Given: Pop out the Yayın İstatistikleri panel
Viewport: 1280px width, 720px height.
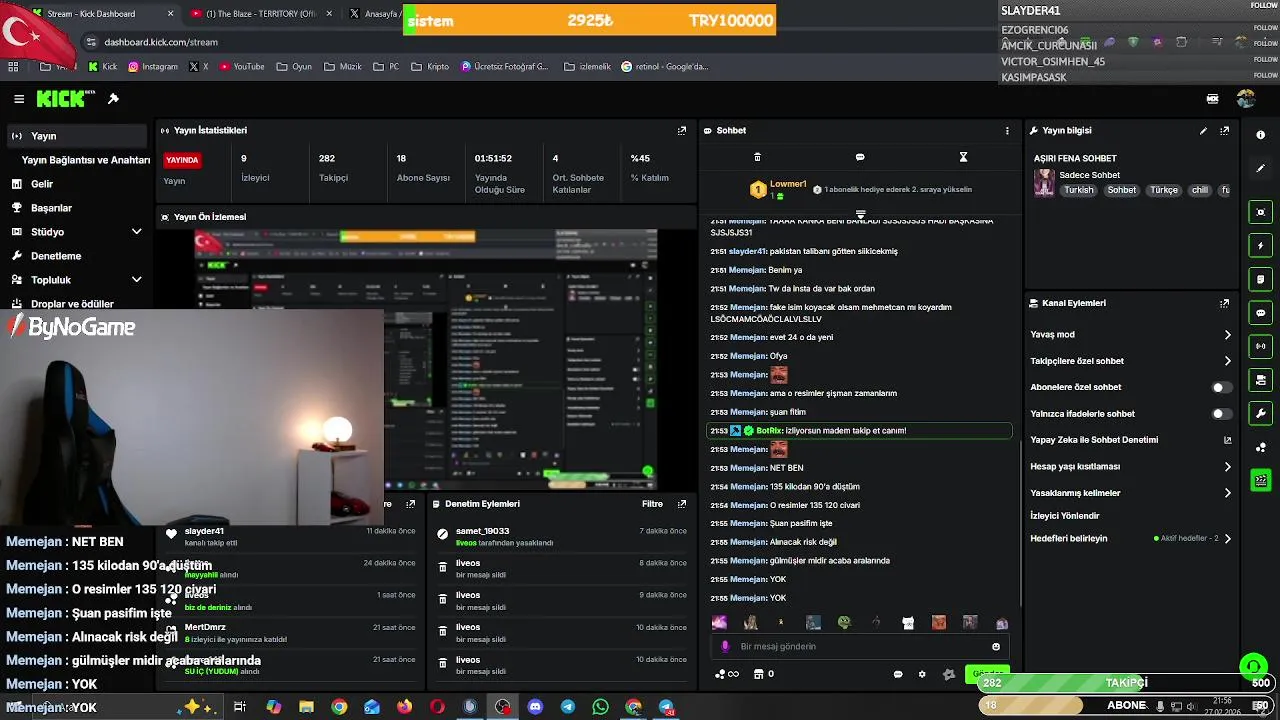Looking at the screenshot, I should pyautogui.click(x=682, y=130).
